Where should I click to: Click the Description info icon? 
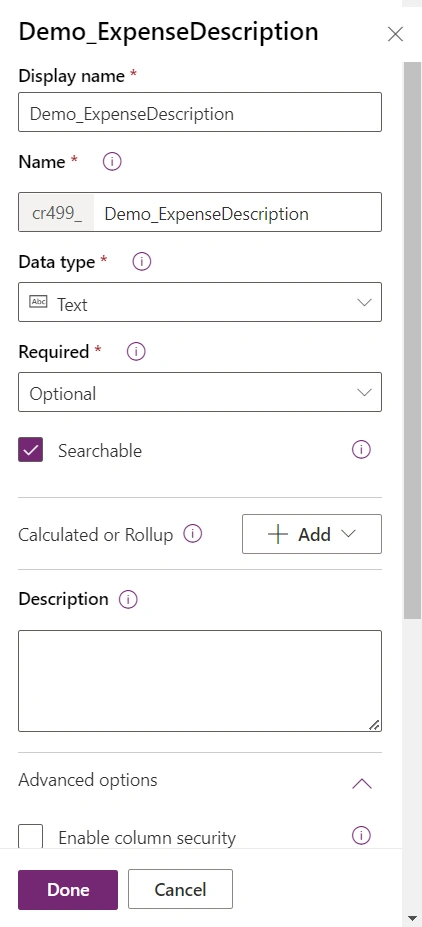point(128,599)
